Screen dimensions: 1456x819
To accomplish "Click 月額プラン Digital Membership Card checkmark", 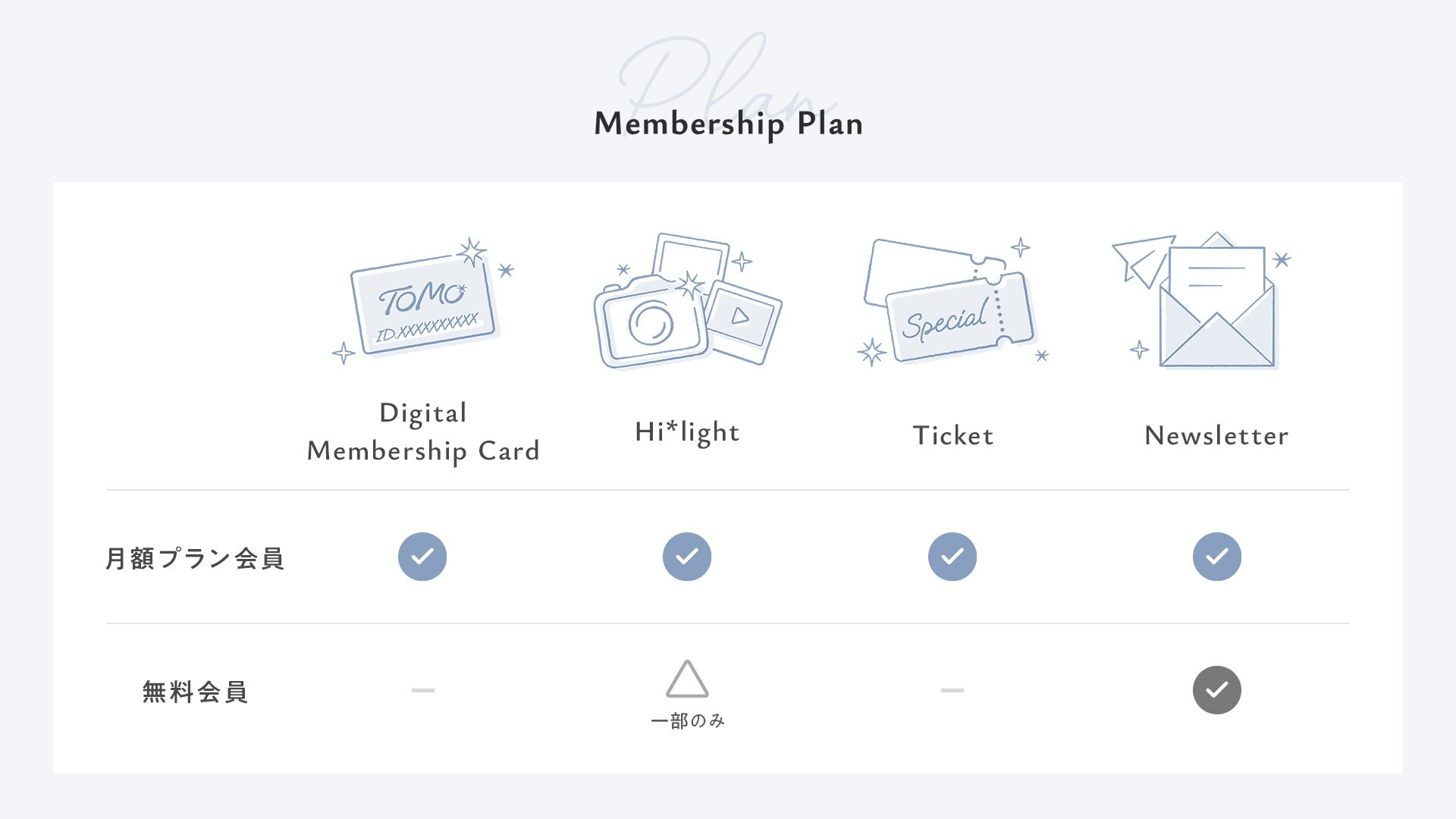I will pyautogui.click(x=422, y=557).
